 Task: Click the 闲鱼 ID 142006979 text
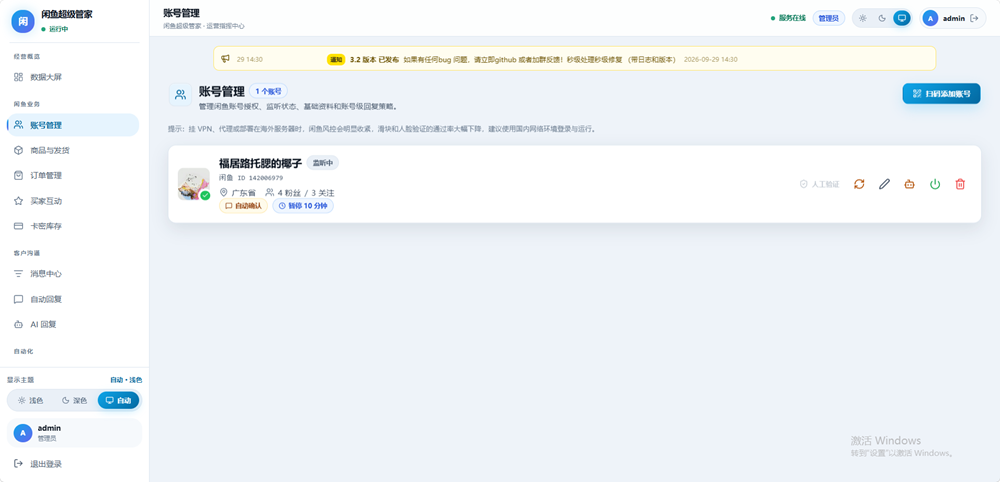click(251, 178)
